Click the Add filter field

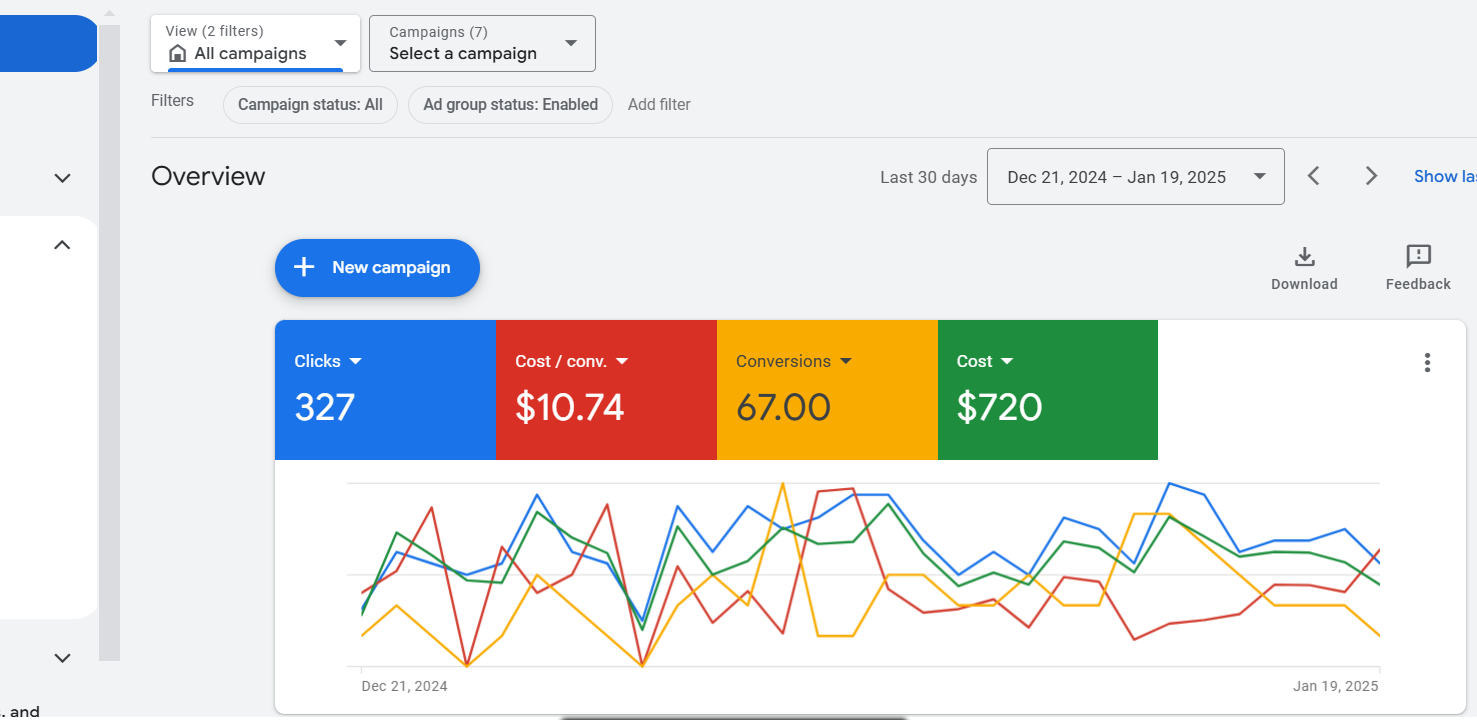click(x=659, y=105)
